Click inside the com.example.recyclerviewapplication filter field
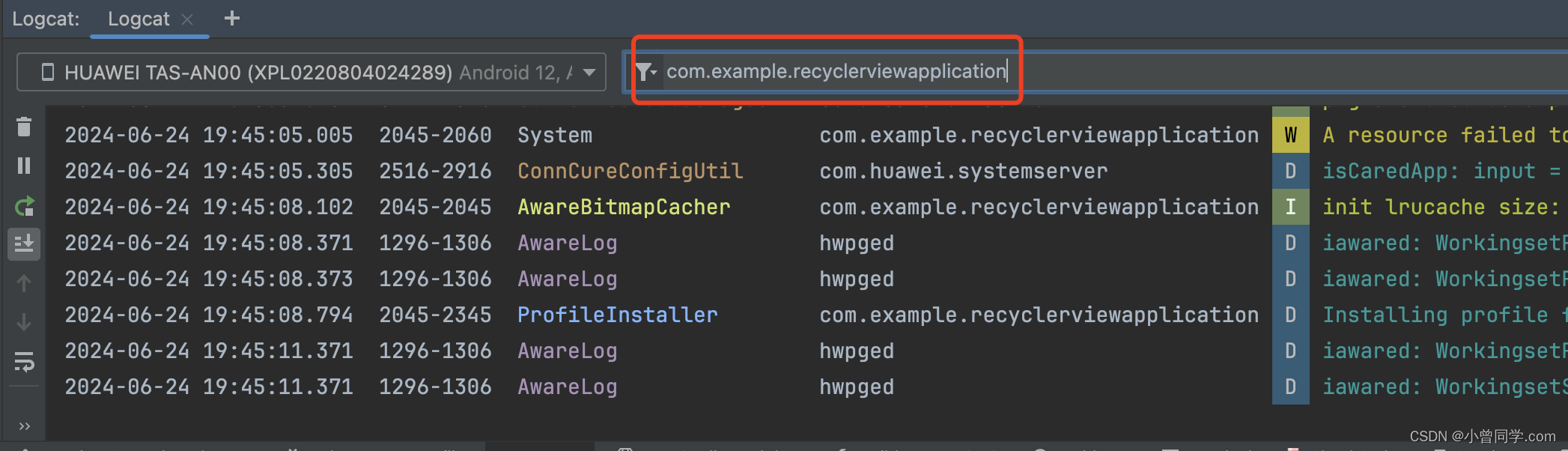The height and width of the screenshot is (451, 1568). click(835, 71)
